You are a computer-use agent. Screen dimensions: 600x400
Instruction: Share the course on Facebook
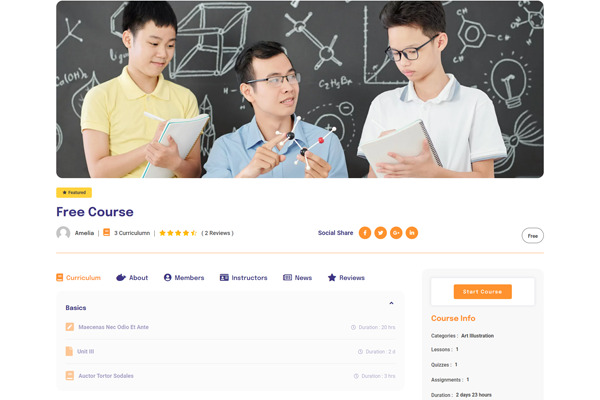pyautogui.click(x=365, y=233)
